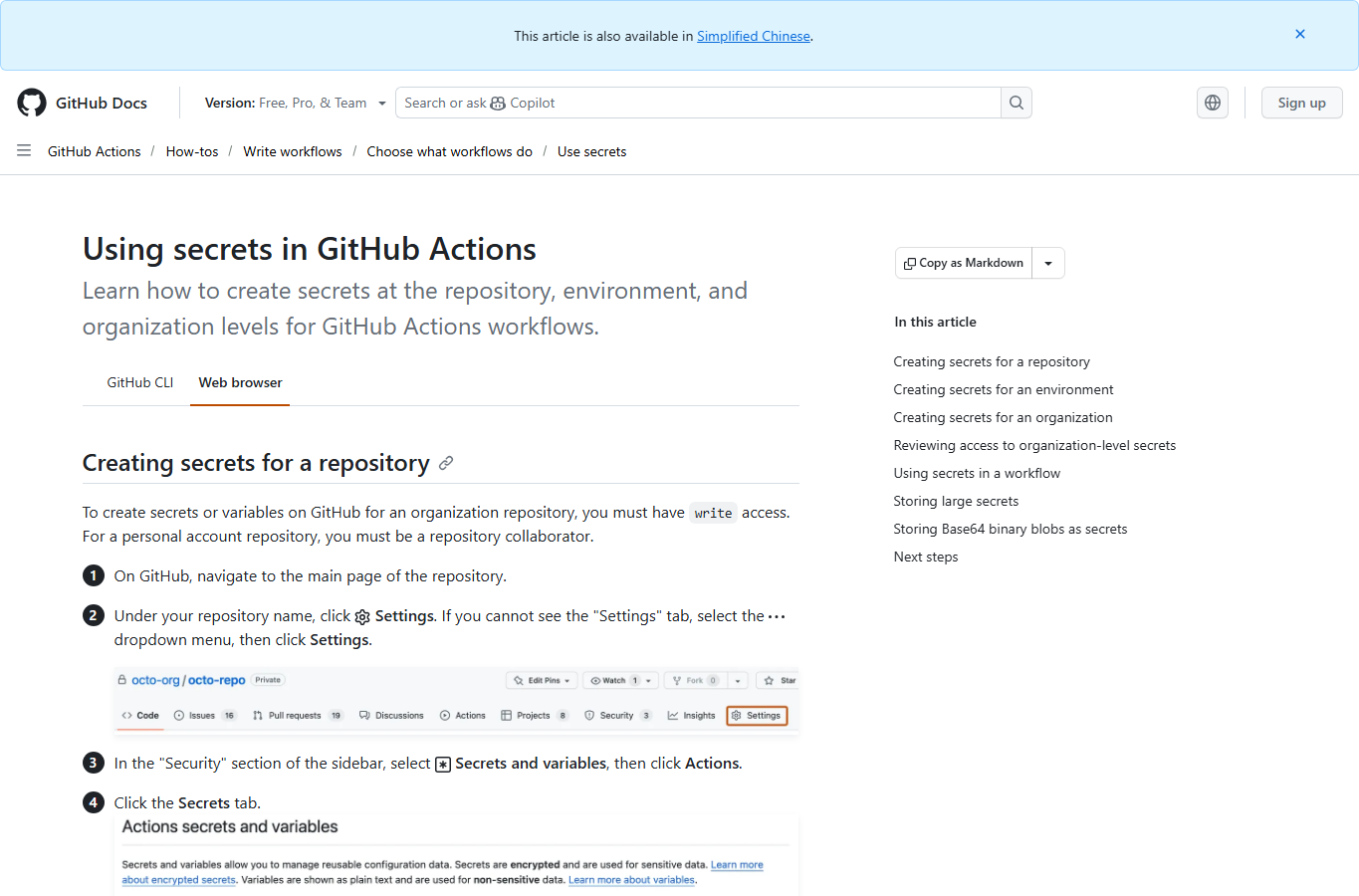Go to How-tos breadcrumb

coord(192,151)
